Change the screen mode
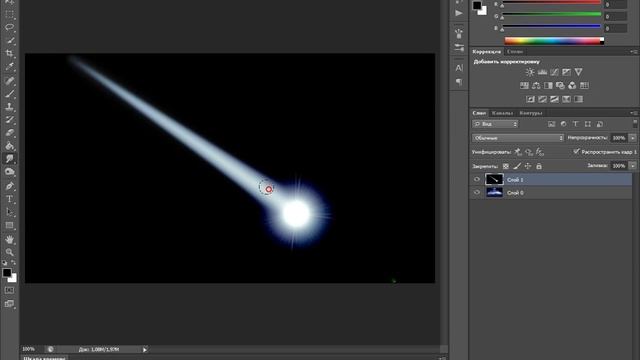Screen dimensions: 640x360 9,304
